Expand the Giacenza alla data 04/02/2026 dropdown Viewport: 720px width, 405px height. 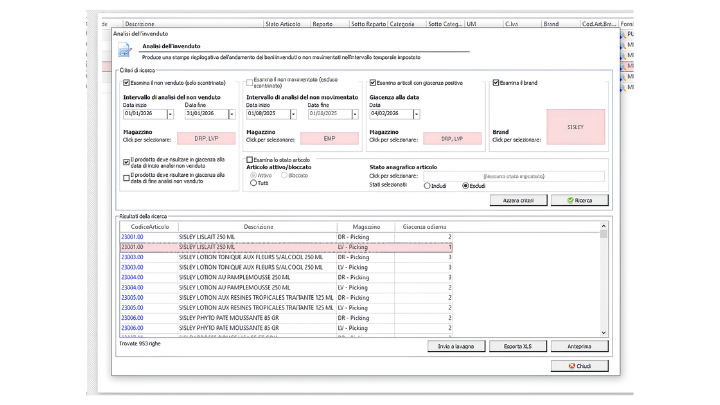point(416,114)
